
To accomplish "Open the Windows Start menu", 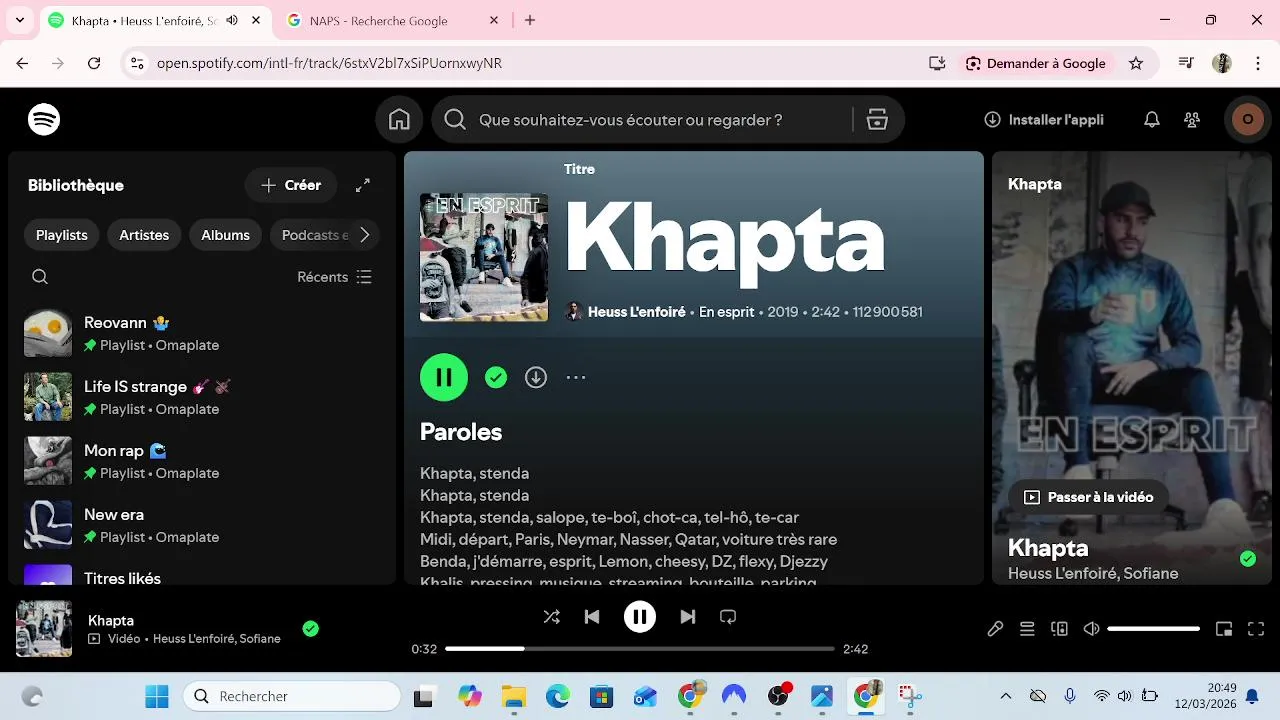I will pyautogui.click(x=157, y=696).
